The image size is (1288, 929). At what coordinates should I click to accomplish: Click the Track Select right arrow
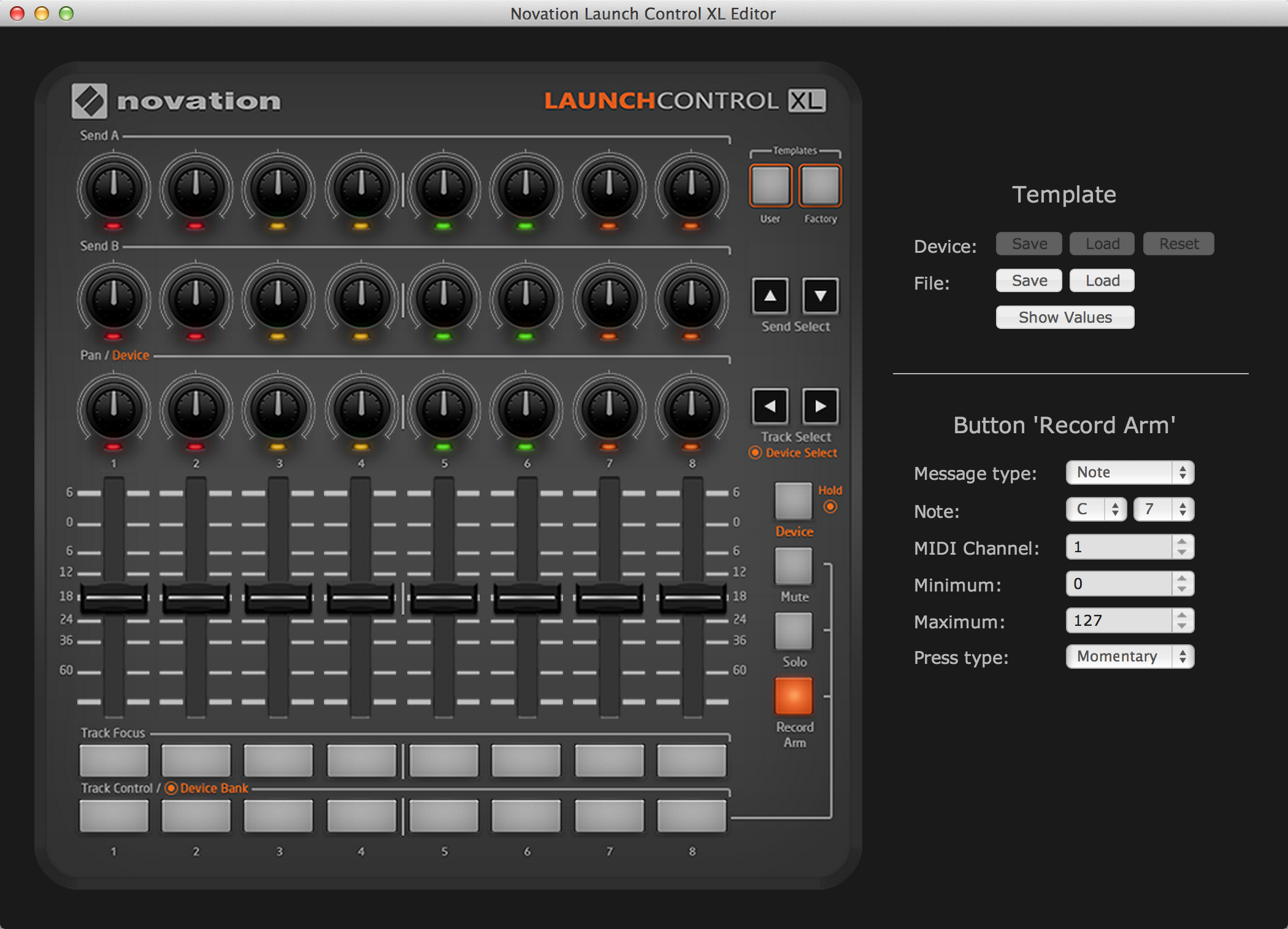(x=820, y=407)
